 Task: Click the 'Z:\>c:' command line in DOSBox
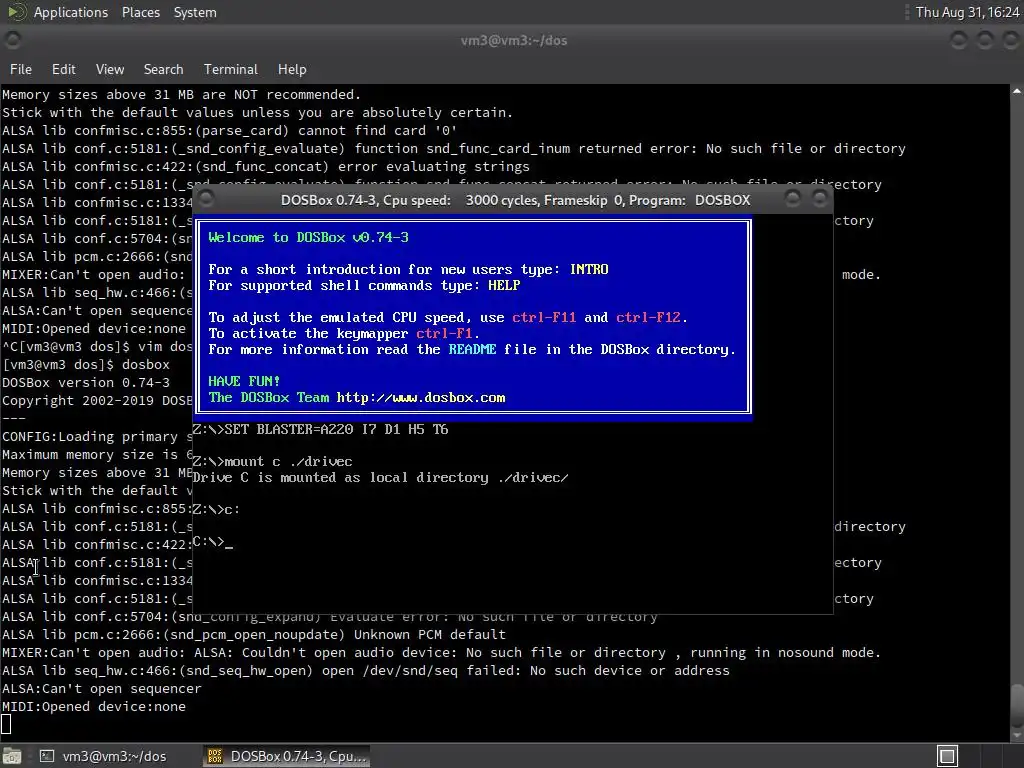tap(216, 509)
